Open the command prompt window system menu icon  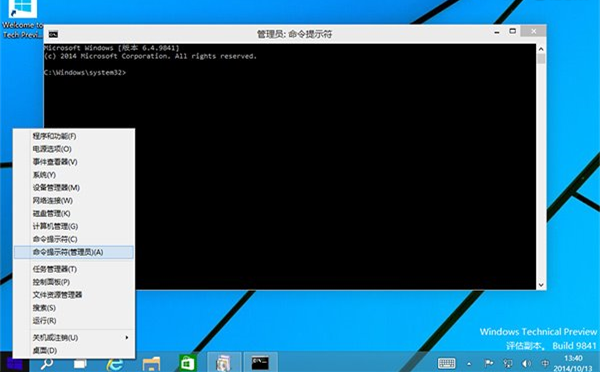pos(53,34)
